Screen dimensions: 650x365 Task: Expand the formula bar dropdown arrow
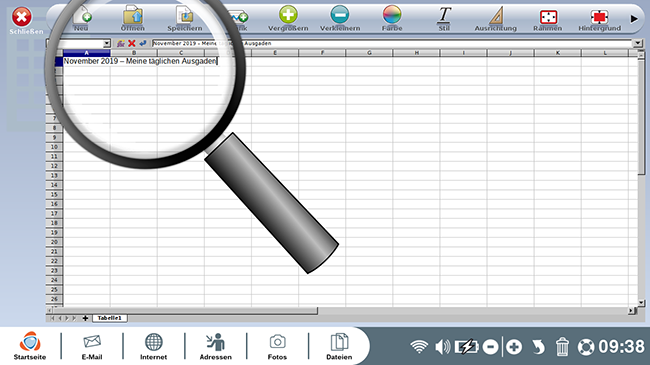[x=637, y=43]
